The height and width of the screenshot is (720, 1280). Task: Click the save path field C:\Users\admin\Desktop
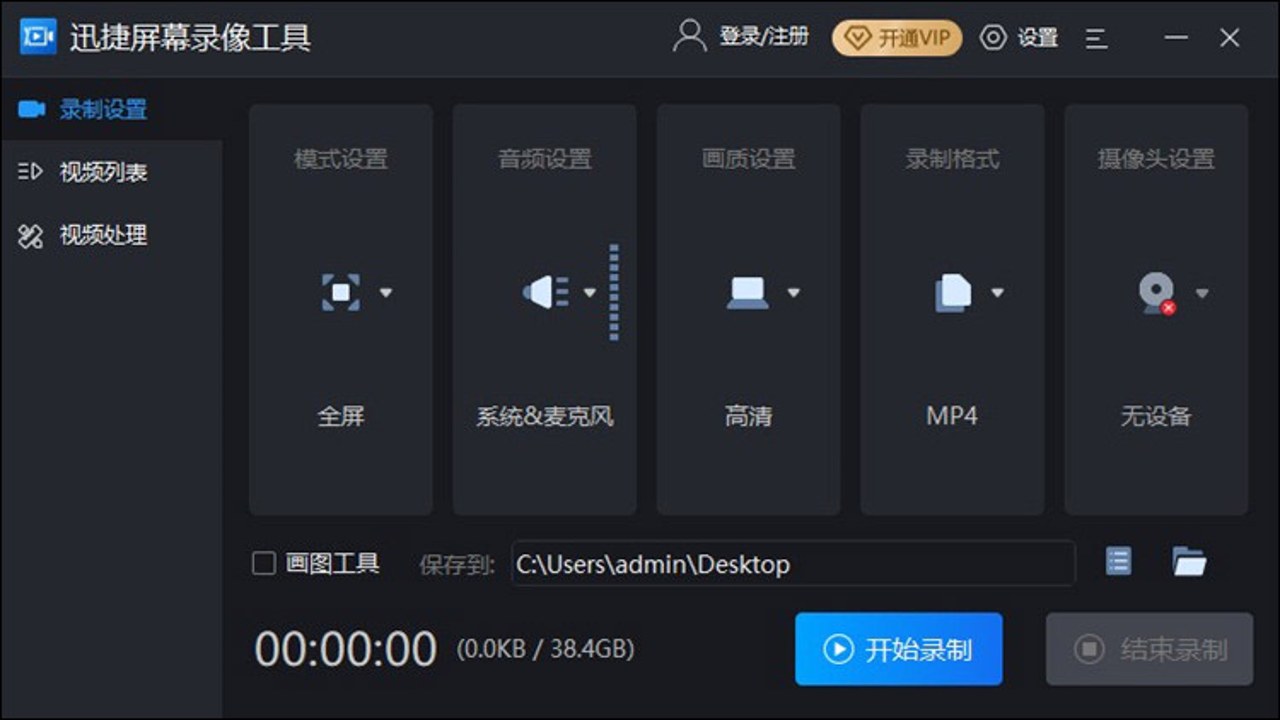[x=793, y=564]
